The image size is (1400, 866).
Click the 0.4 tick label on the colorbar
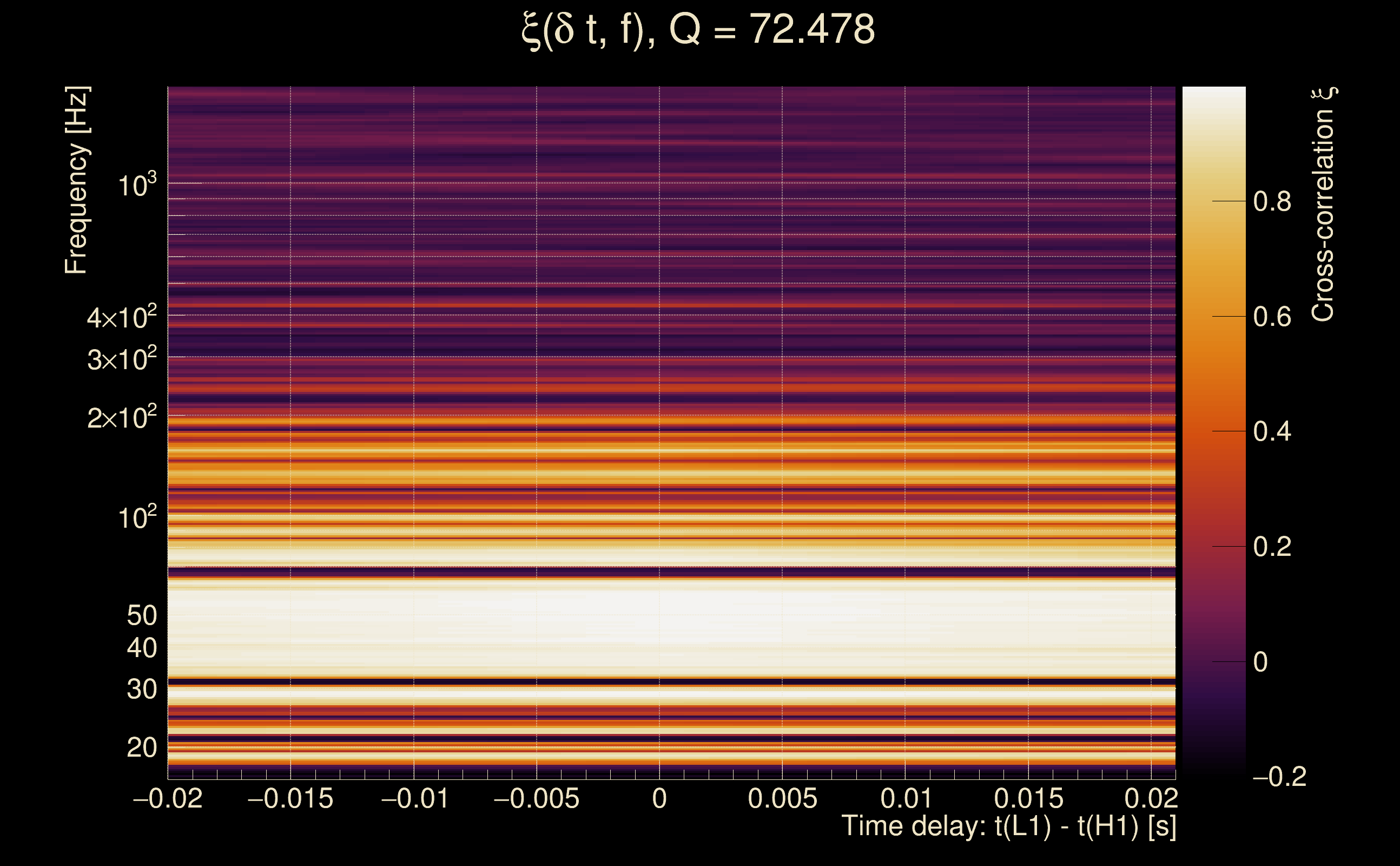[1272, 431]
